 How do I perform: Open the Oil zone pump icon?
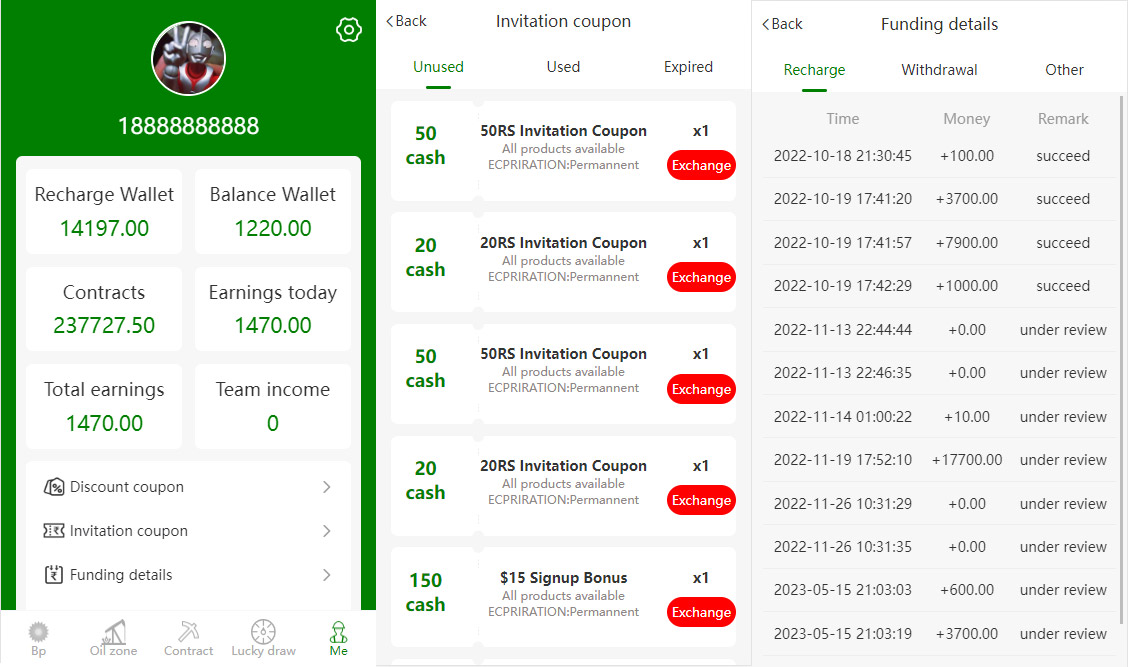(113, 632)
